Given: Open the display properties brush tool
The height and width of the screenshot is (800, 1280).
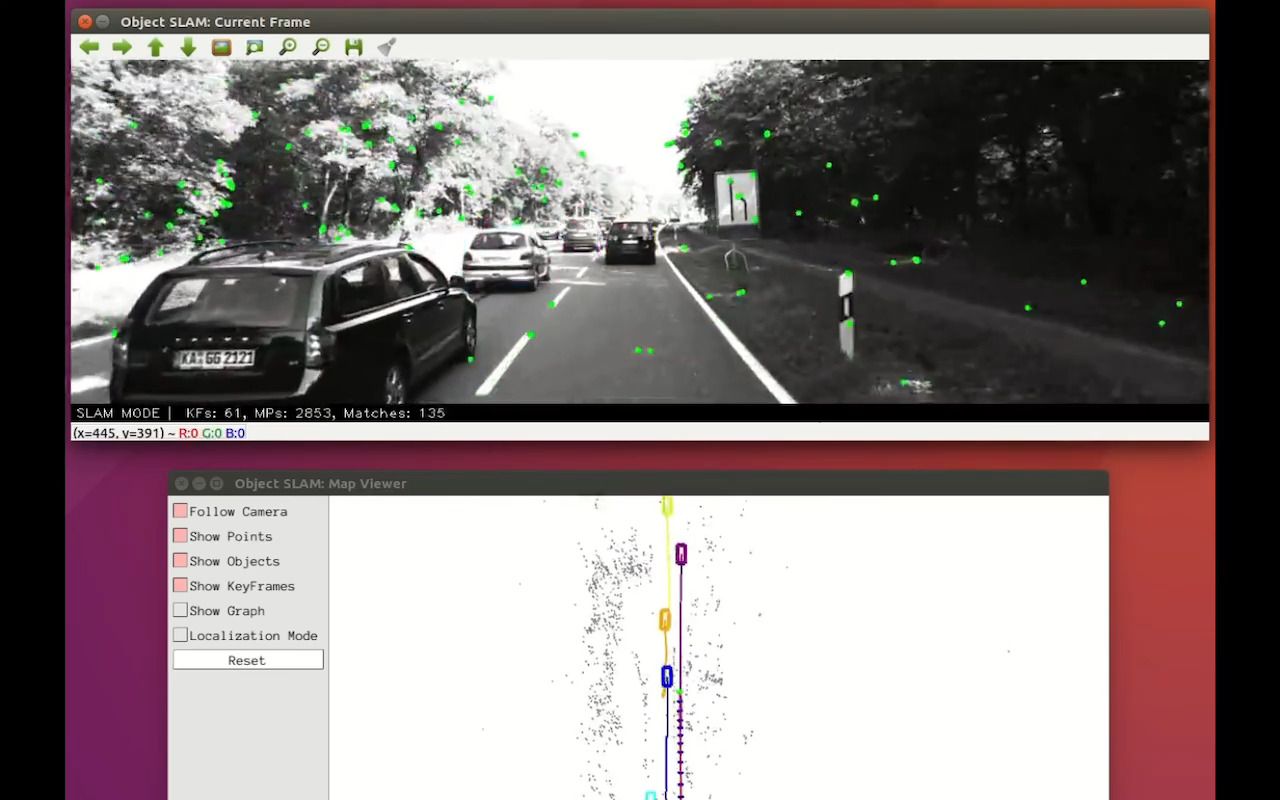Looking at the screenshot, I should click(387, 47).
